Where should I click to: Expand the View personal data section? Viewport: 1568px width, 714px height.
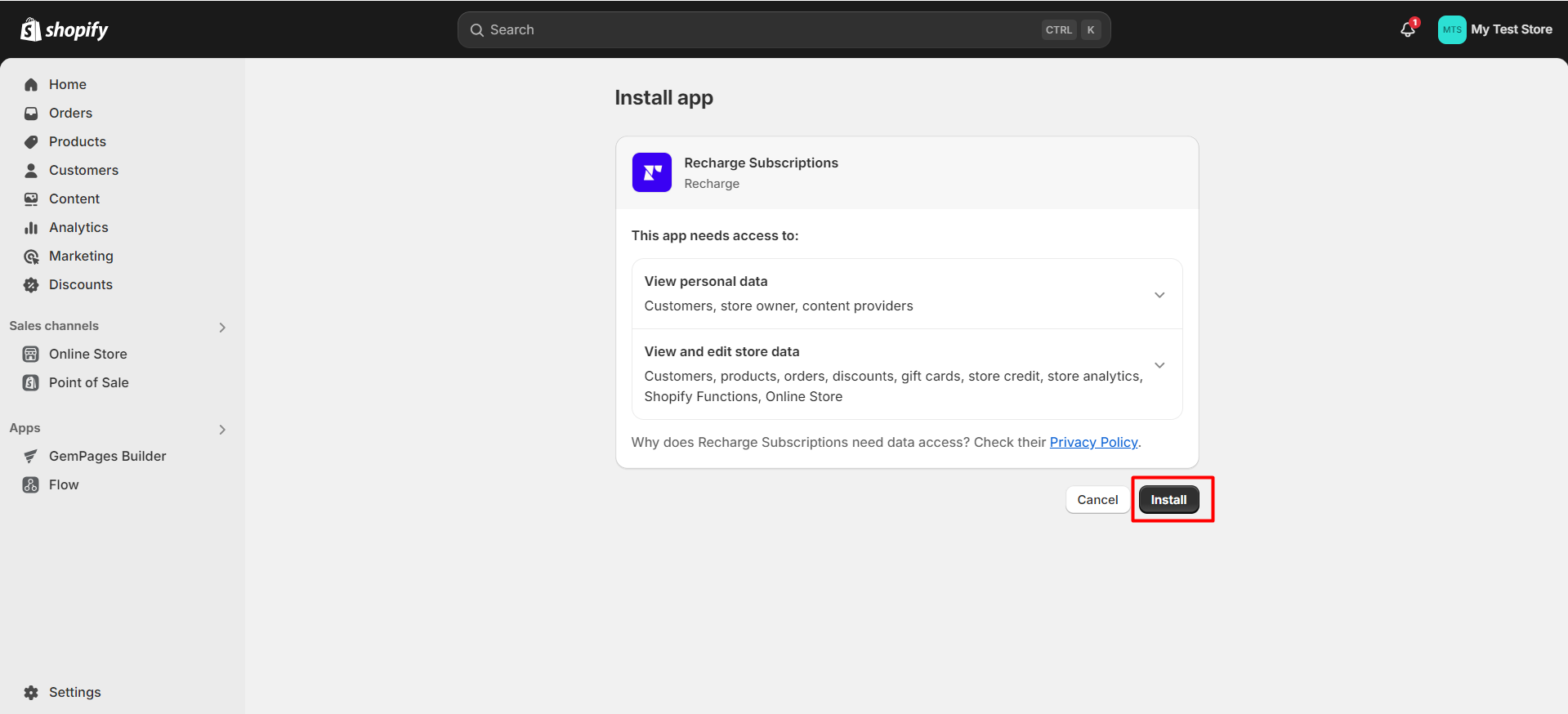click(1159, 294)
